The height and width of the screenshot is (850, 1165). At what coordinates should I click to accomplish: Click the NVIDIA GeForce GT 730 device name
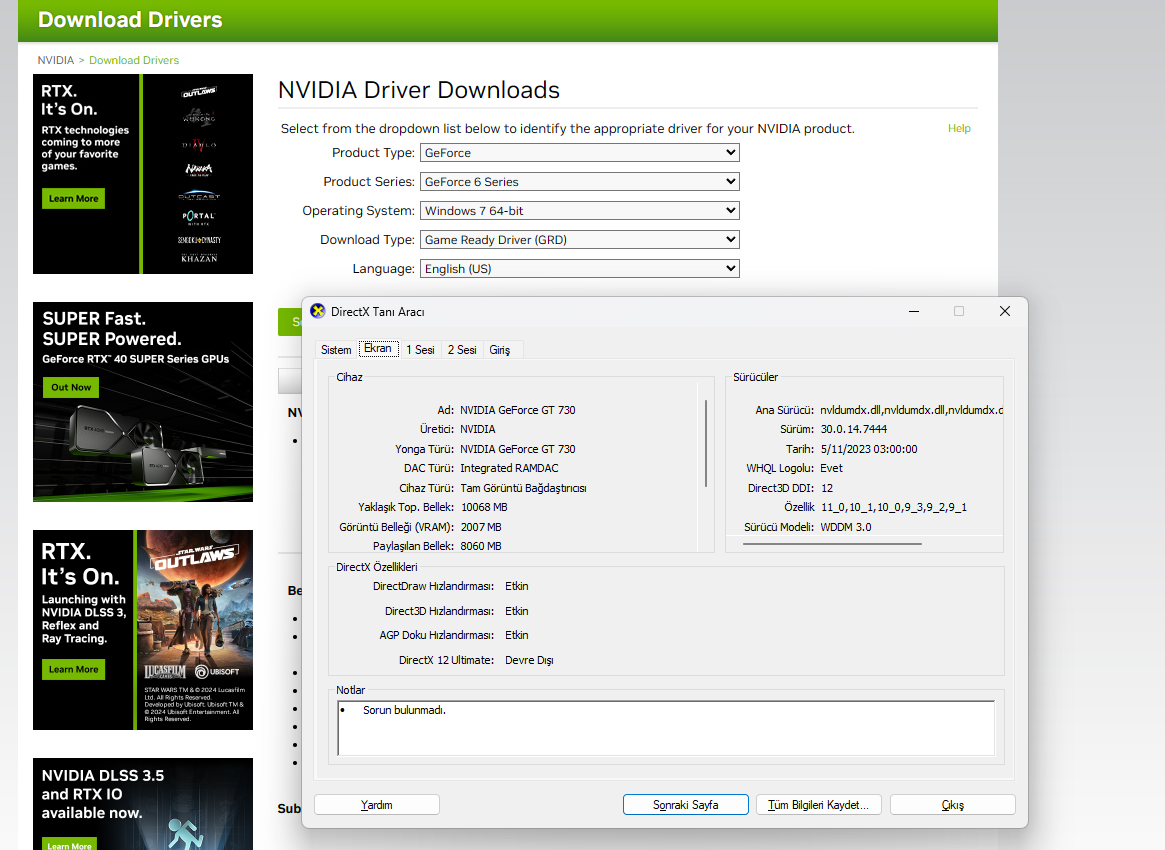(x=518, y=410)
